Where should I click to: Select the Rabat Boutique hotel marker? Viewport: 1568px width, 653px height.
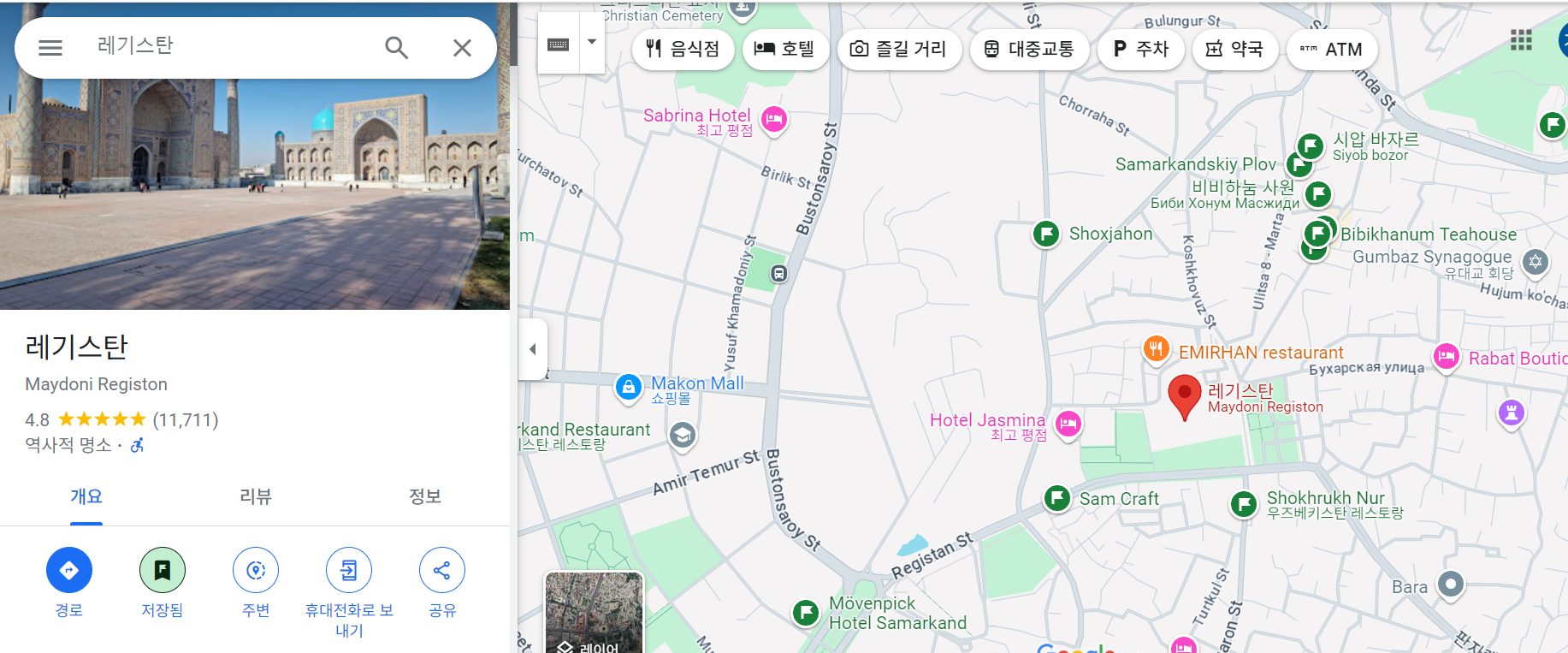[x=1447, y=356]
